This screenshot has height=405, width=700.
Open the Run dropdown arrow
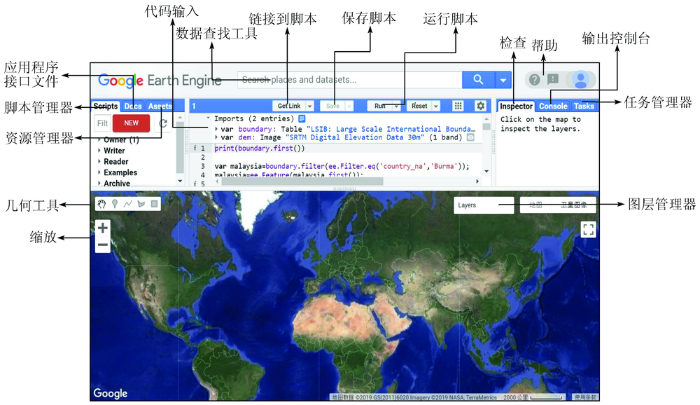tap(396, 106)
